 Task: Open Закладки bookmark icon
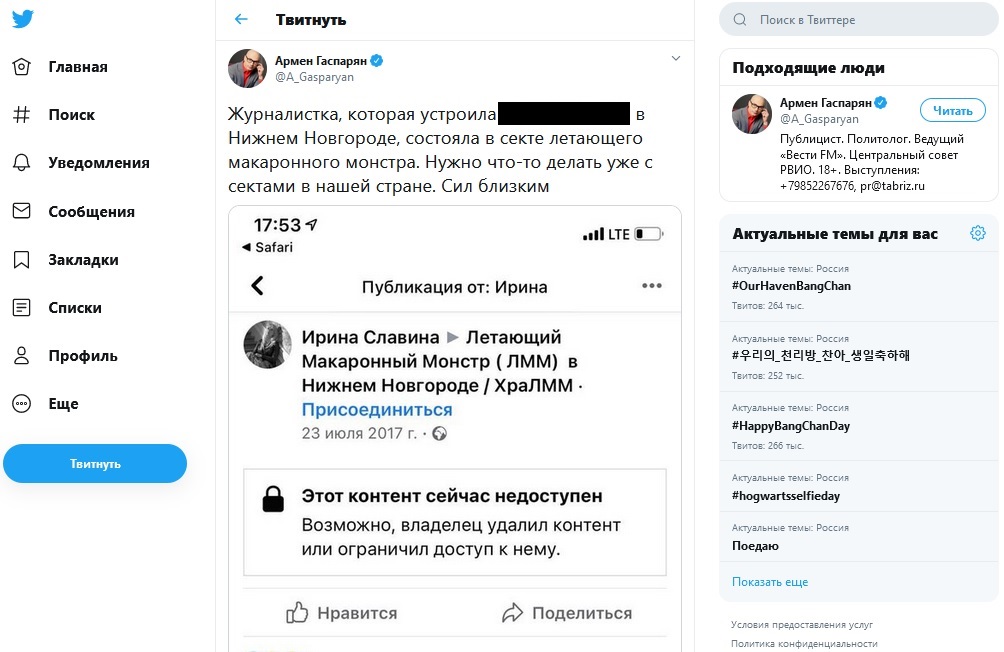pyautogui.click(x=21, y=260)
